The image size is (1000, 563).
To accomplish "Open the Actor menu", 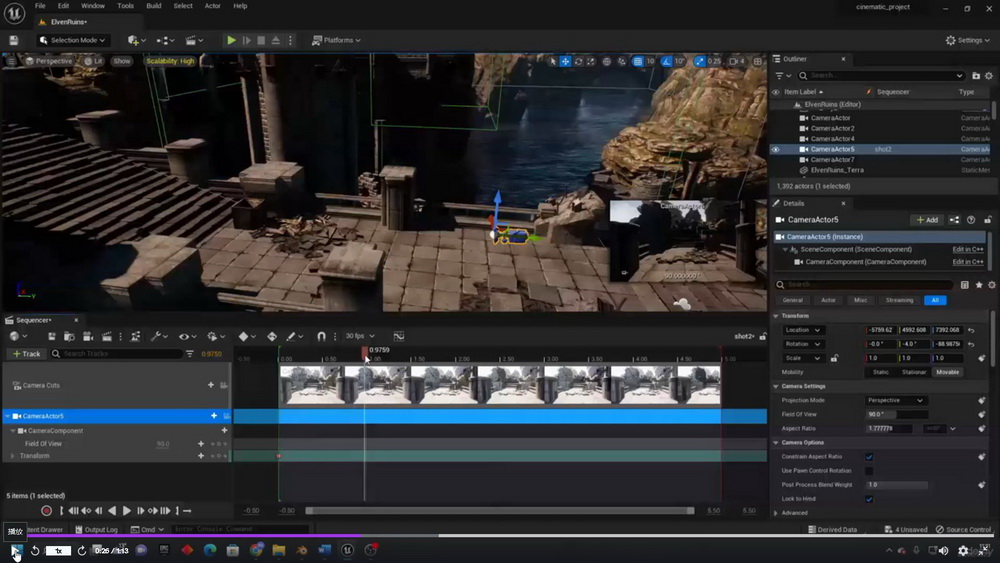I will [212, 6].
